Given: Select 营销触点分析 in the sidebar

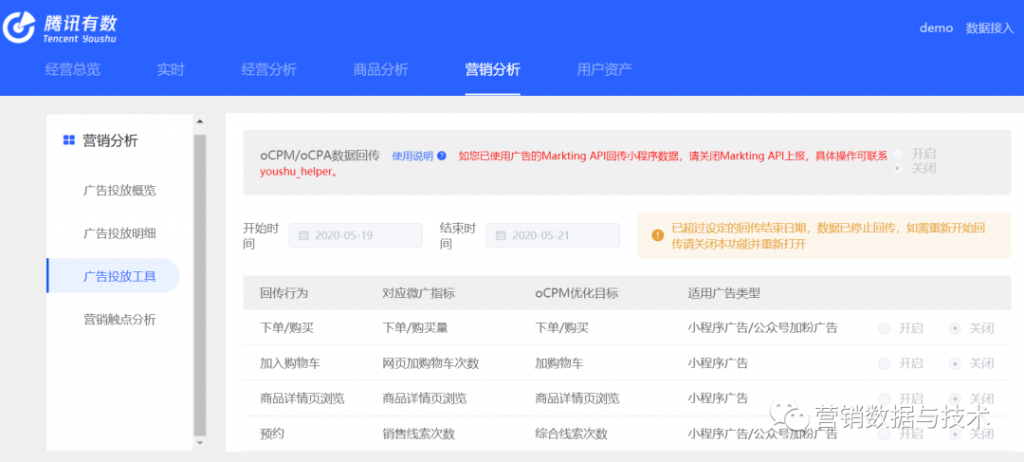Looking at the screenshot, I should click(119, 320).
